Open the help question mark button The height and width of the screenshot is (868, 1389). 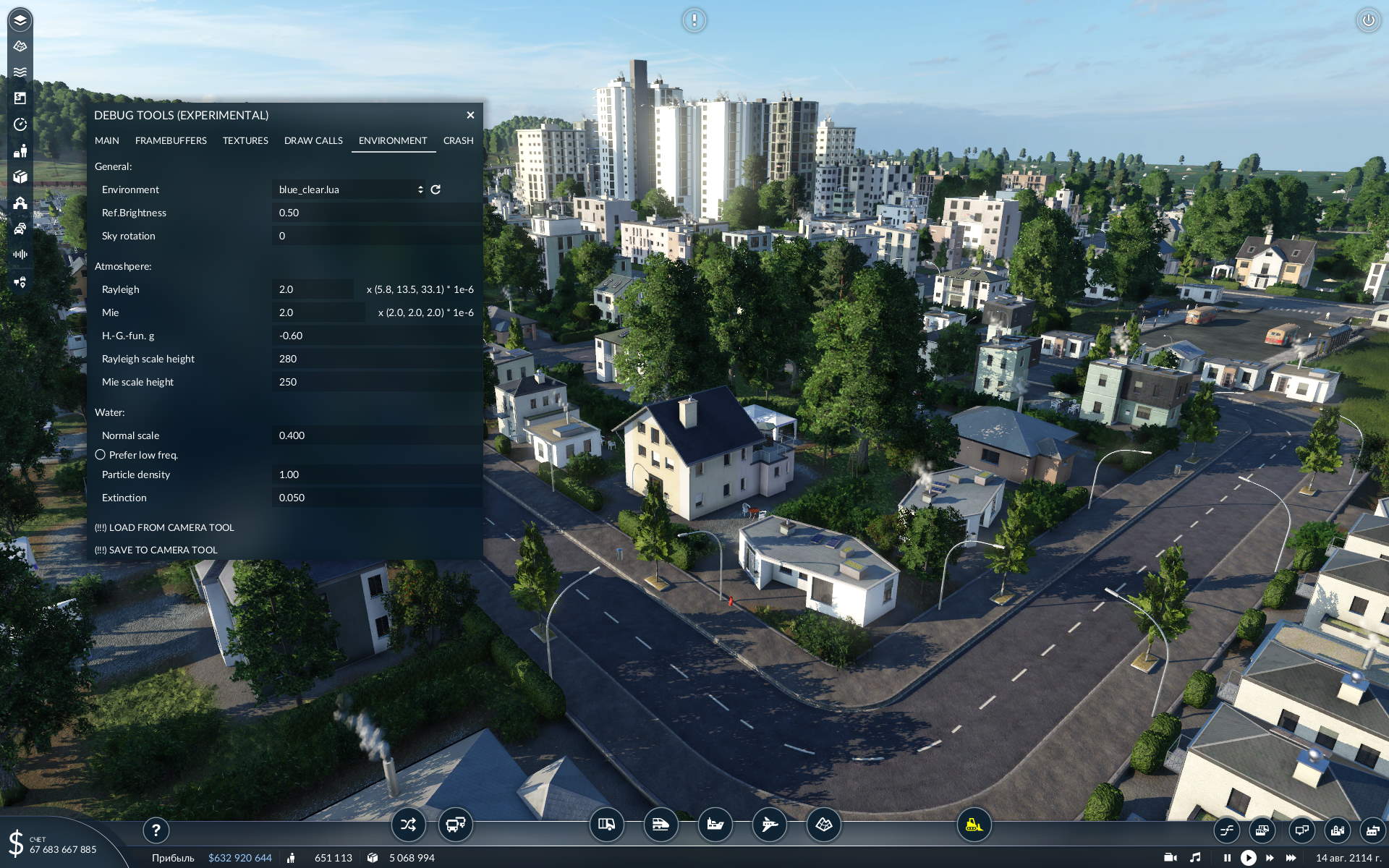[156, 830]
